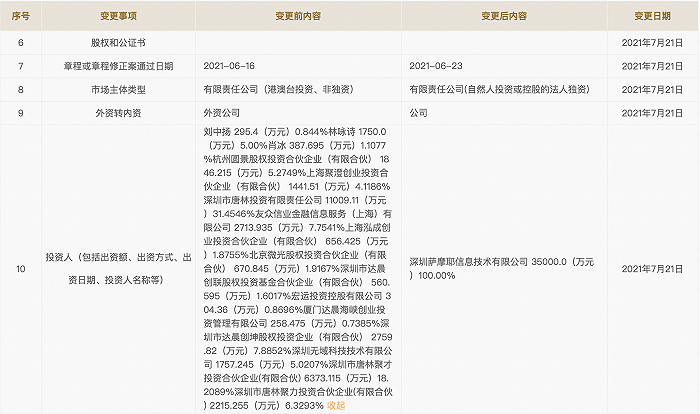Select the 2021年7月21日 date in row 8
700x414 pixels.
click(x=652, y=90)
